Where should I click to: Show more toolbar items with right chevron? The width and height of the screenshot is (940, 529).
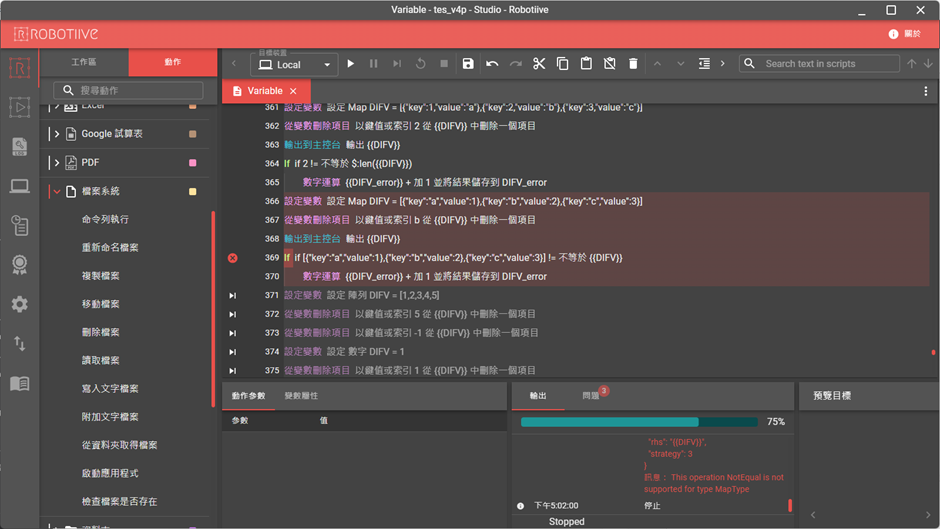coord(722,64)
